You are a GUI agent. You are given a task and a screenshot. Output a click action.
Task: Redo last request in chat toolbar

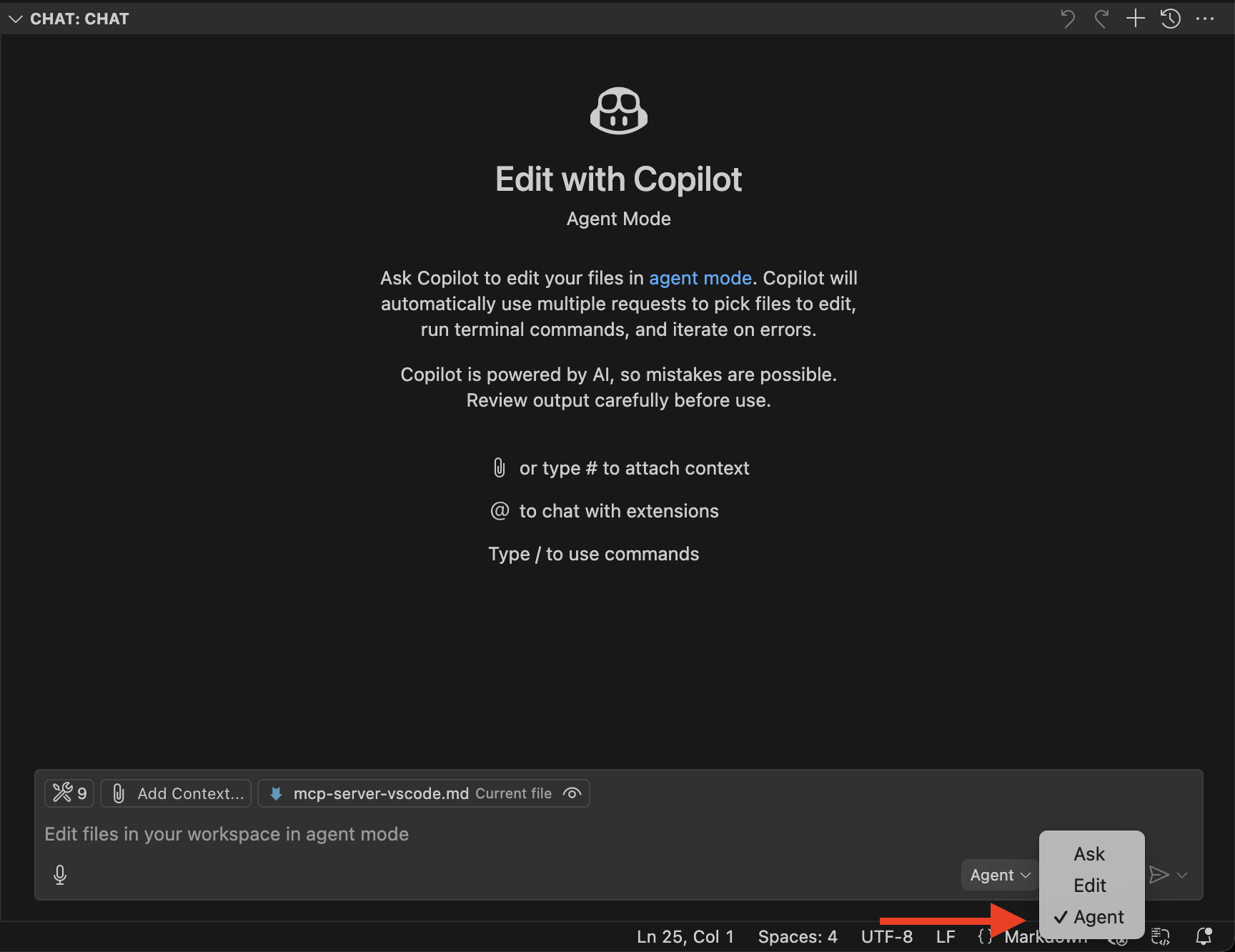[x=1101, y=19]
